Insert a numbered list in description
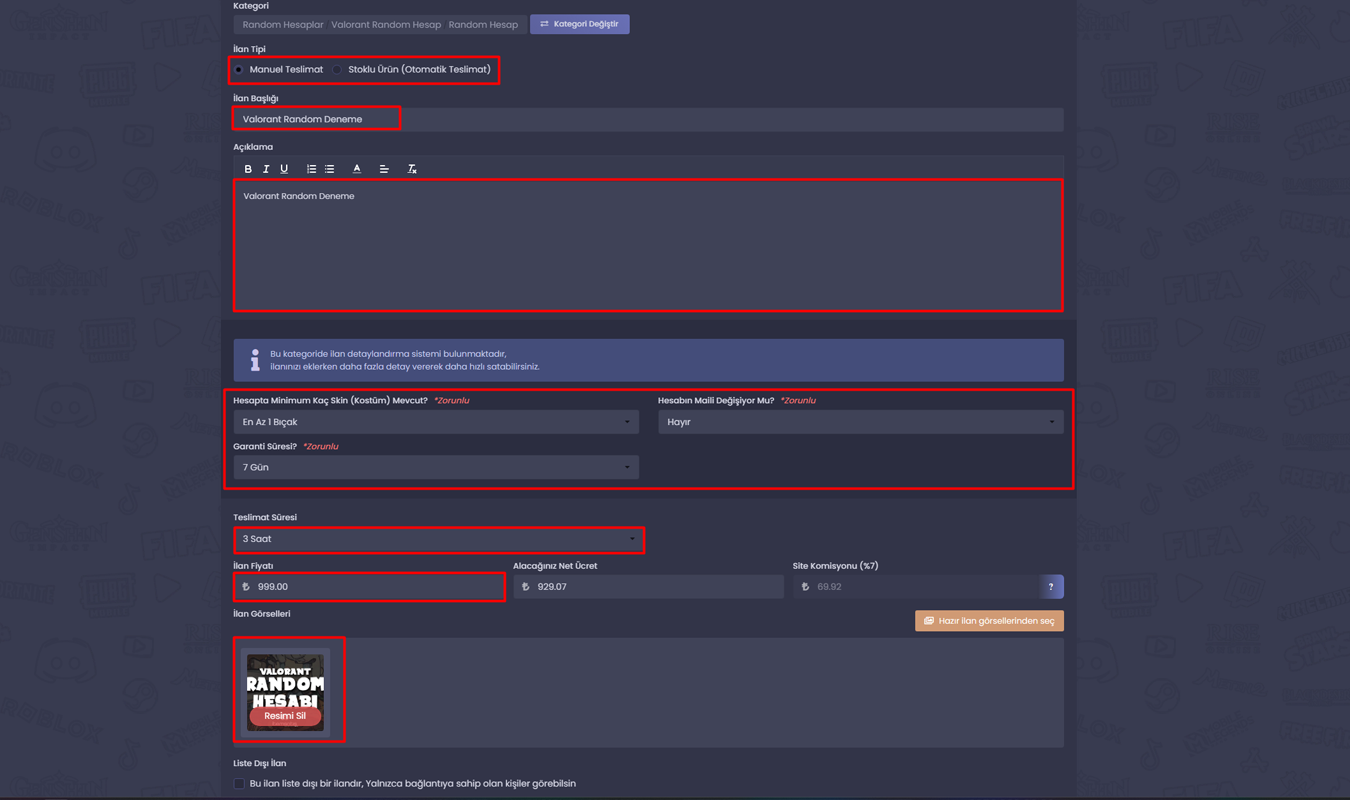 311,169
